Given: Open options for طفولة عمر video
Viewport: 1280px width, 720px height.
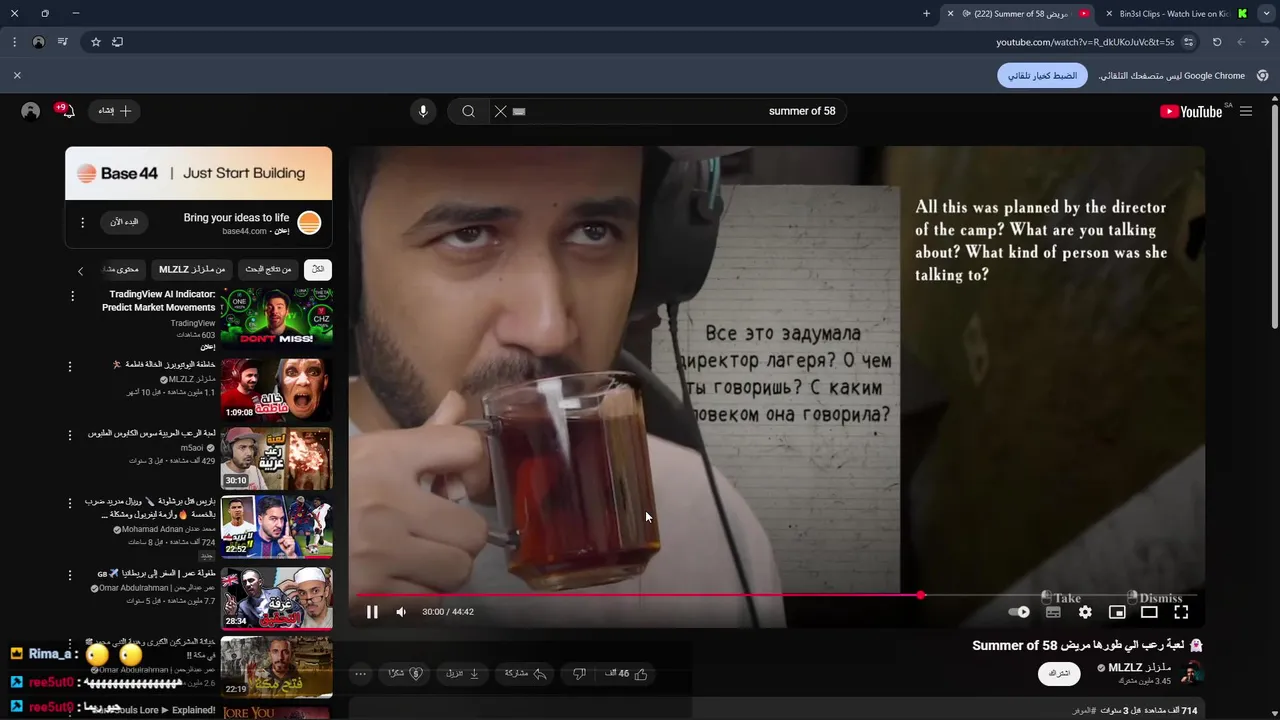Looking at the screenshot, I should pos(70,575).
